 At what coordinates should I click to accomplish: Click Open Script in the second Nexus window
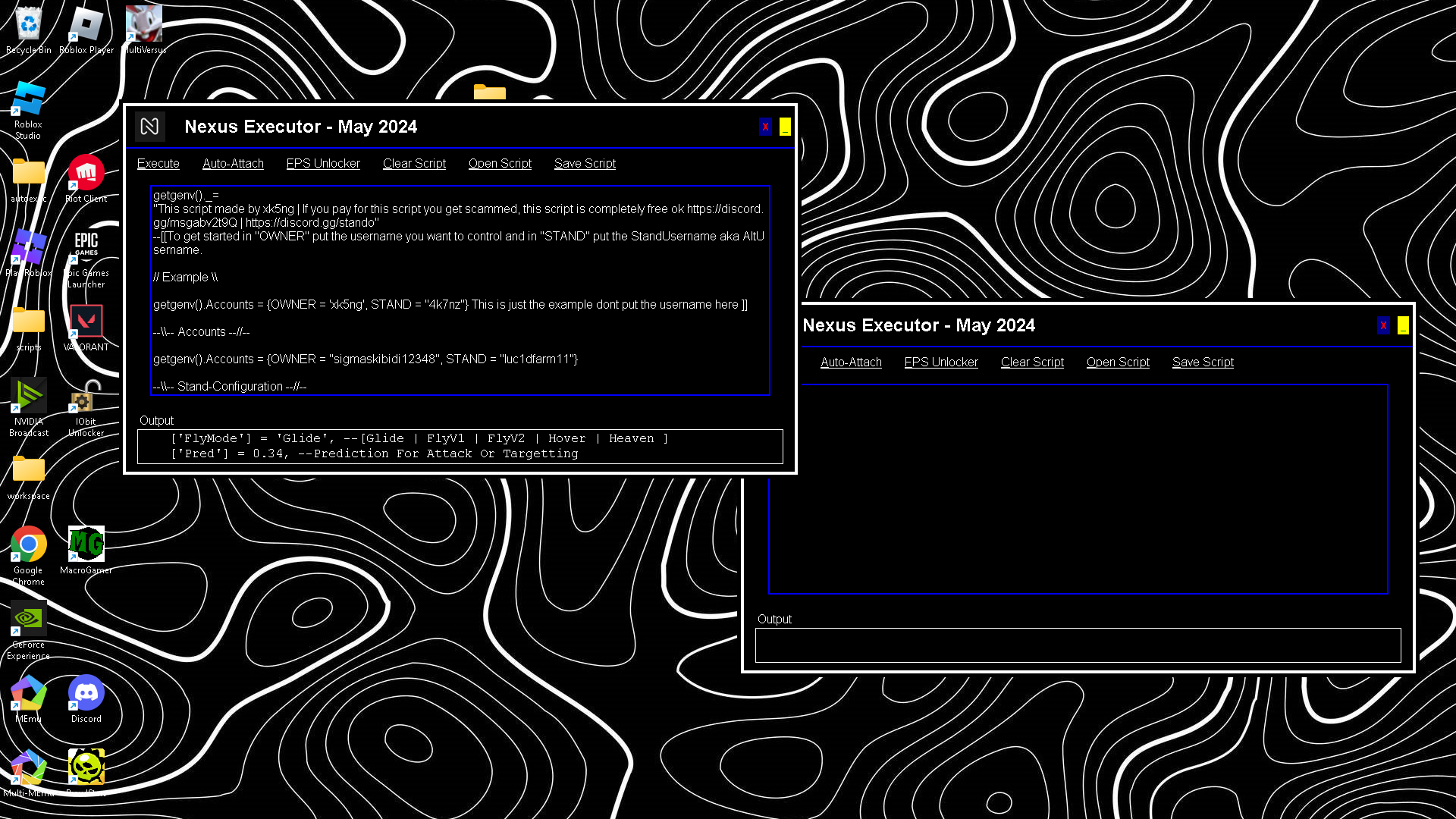(1117, 362)
